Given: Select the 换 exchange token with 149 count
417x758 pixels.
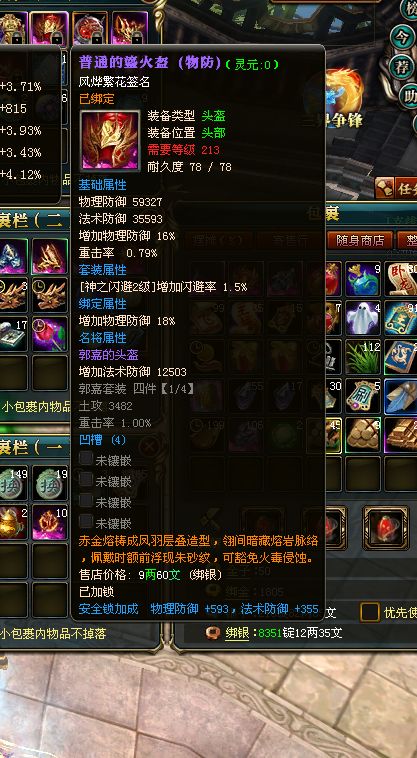Looking at the screenshot, I should 12,482.
